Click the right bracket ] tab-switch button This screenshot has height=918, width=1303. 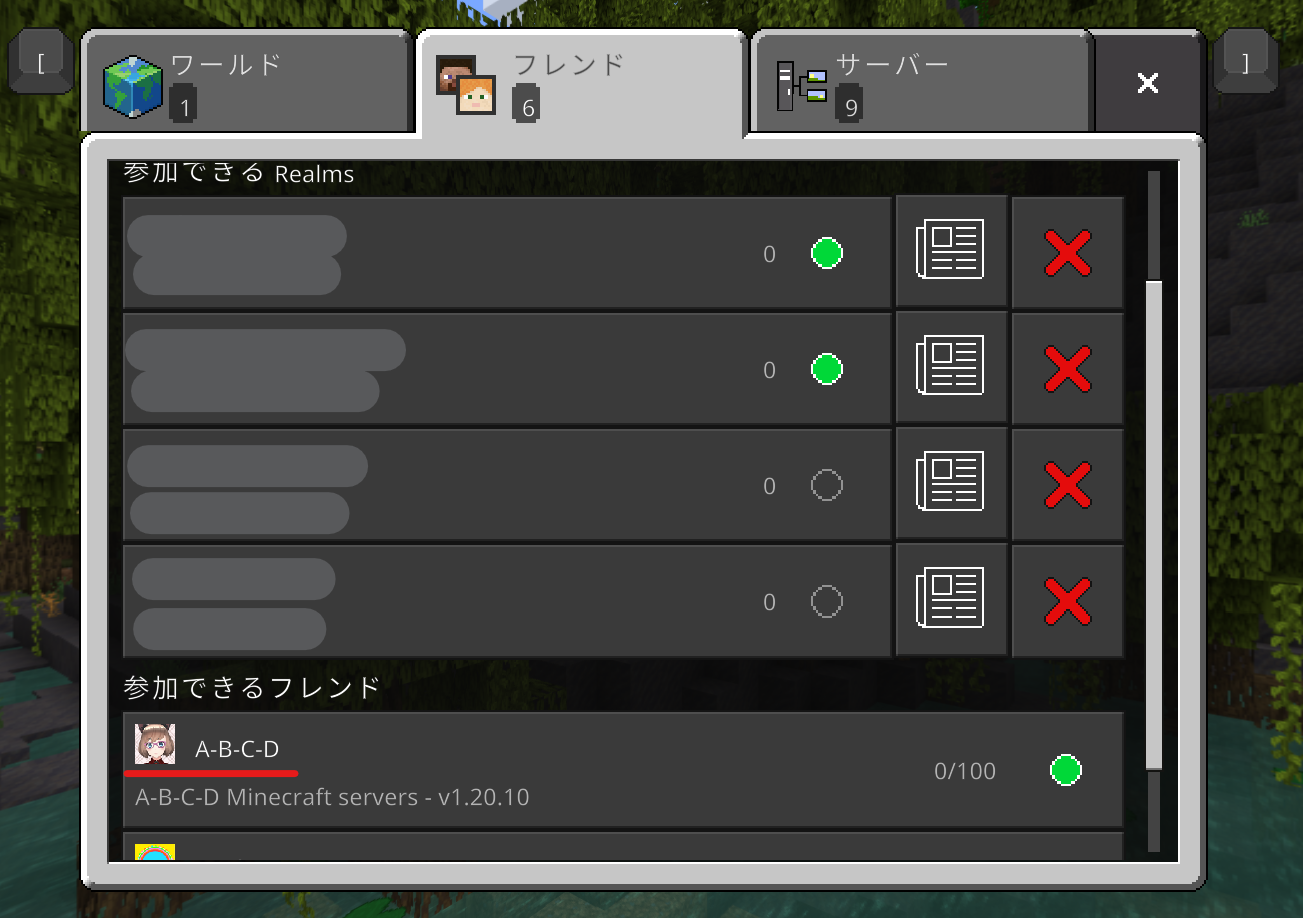point(1246,63)
